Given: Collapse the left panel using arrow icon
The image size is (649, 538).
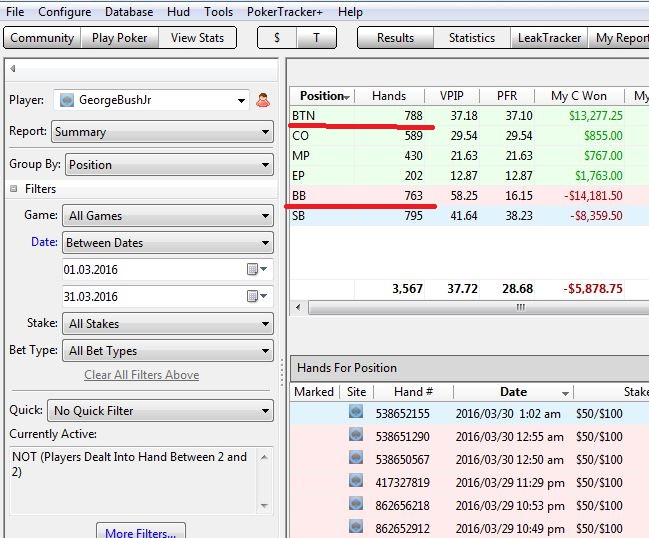Looking at the screenshot, I should pyautogui.click(x=12, y=69).
